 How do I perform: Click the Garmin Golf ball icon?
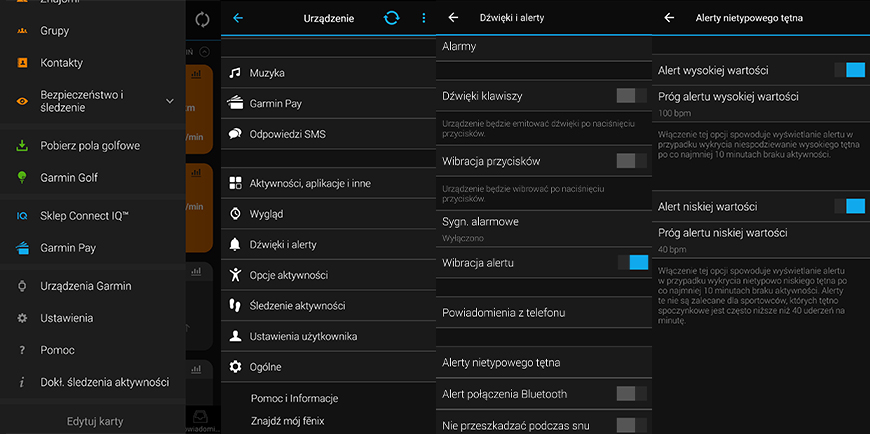click(22, 178)
